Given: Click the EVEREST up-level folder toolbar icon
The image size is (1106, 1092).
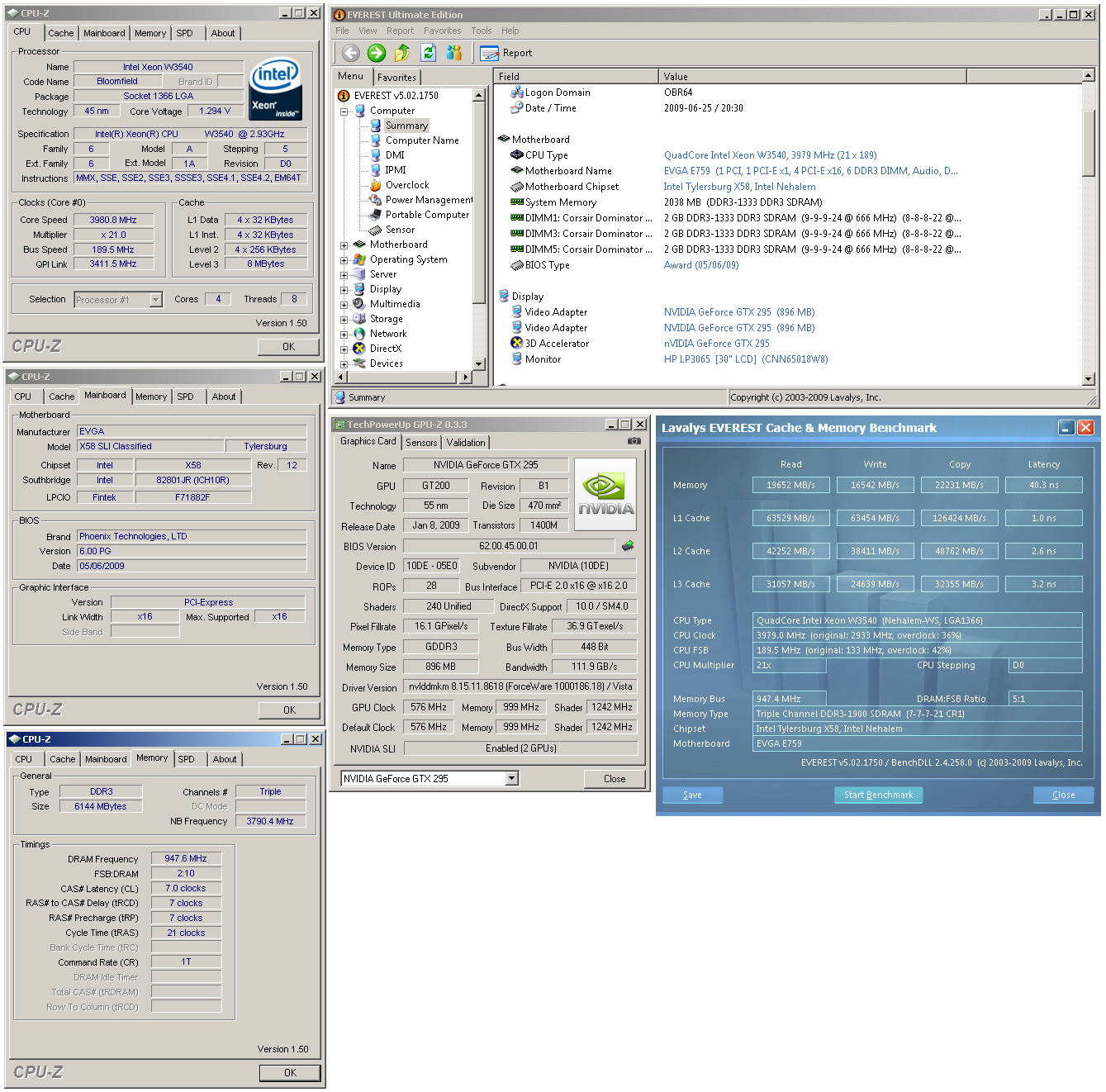Looking at the screenshot, I should (402, 53).
